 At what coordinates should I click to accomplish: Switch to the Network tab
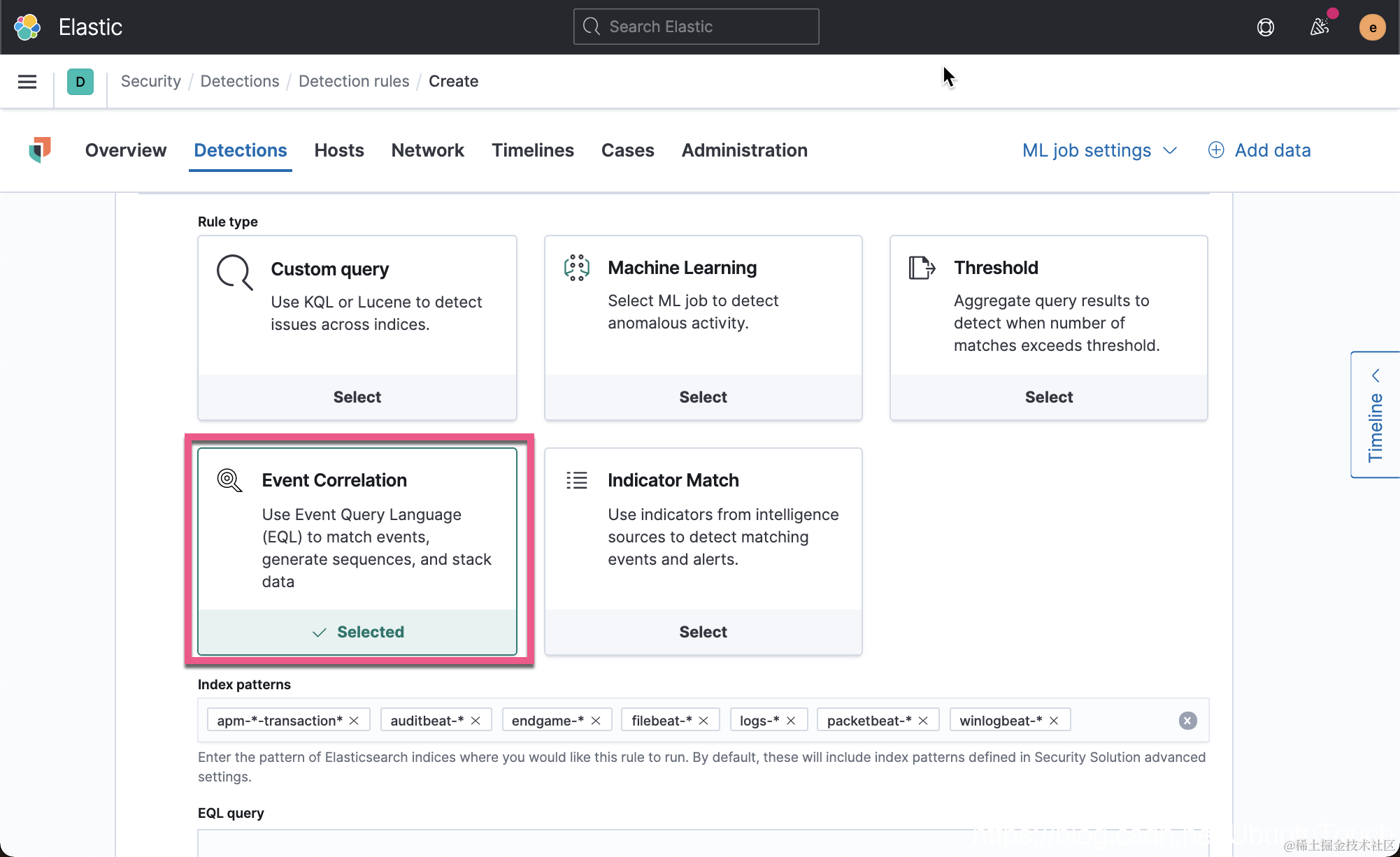point(427,150)
